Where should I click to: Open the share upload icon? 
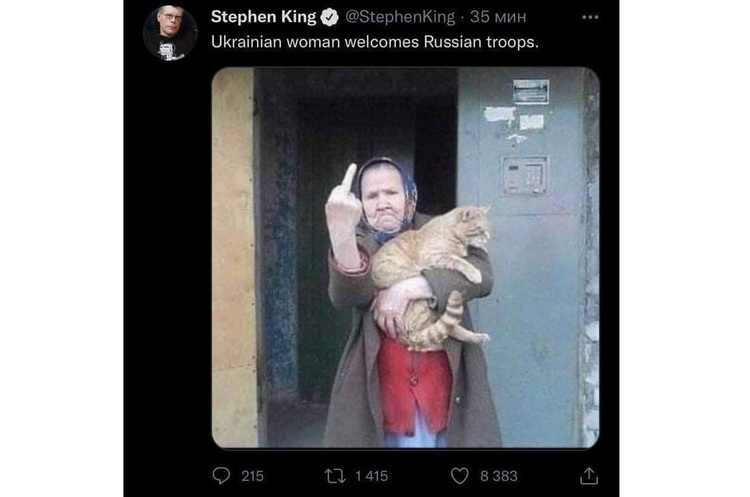(589, 476)
